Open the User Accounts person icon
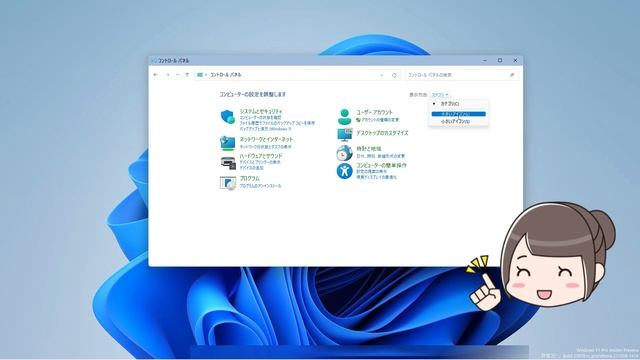 click(x=344, y=117)
